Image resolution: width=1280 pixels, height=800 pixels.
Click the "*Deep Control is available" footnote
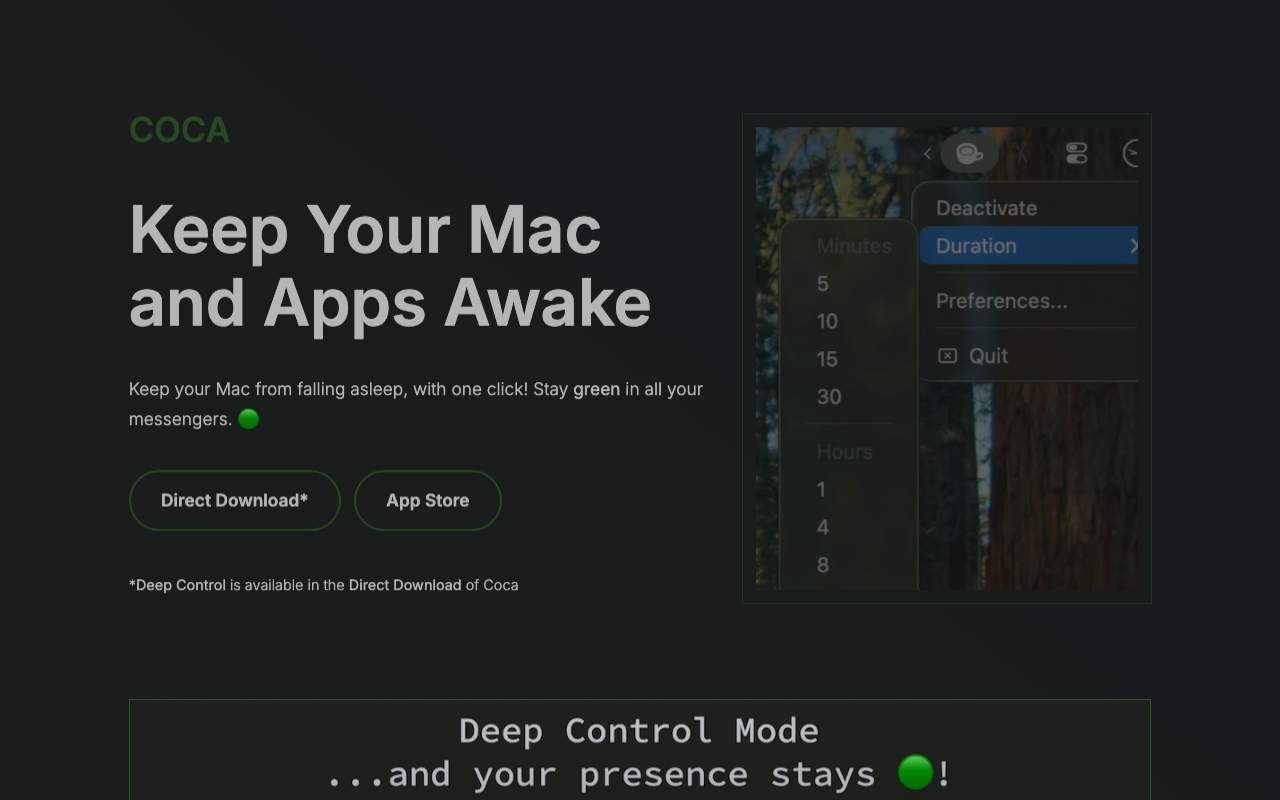click(324, 585)
